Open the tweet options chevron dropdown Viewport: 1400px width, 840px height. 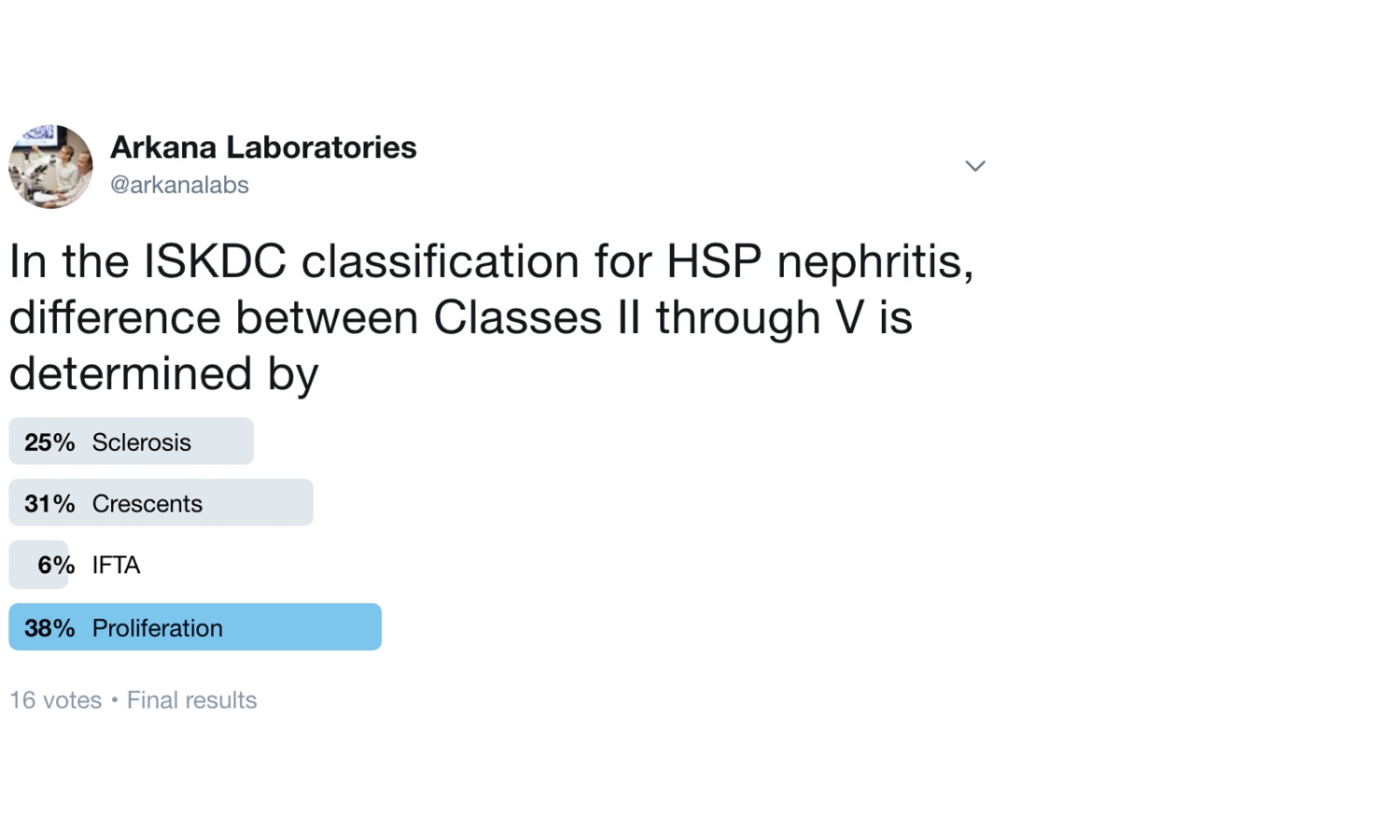(974, 166)
